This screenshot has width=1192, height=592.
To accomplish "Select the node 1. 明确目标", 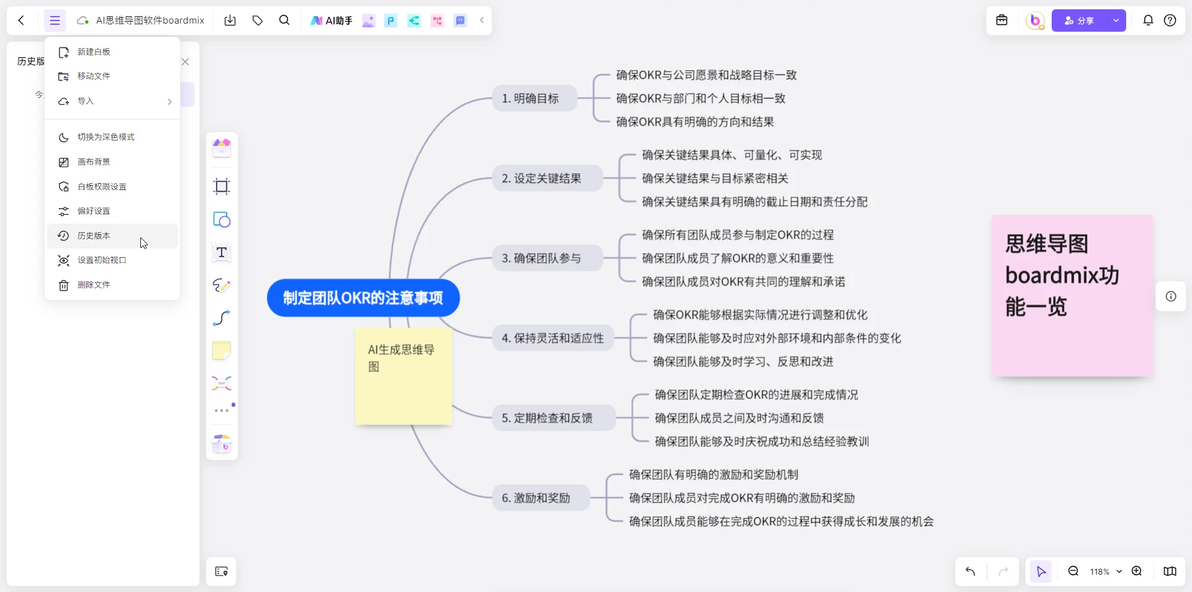I will (534, 98).
